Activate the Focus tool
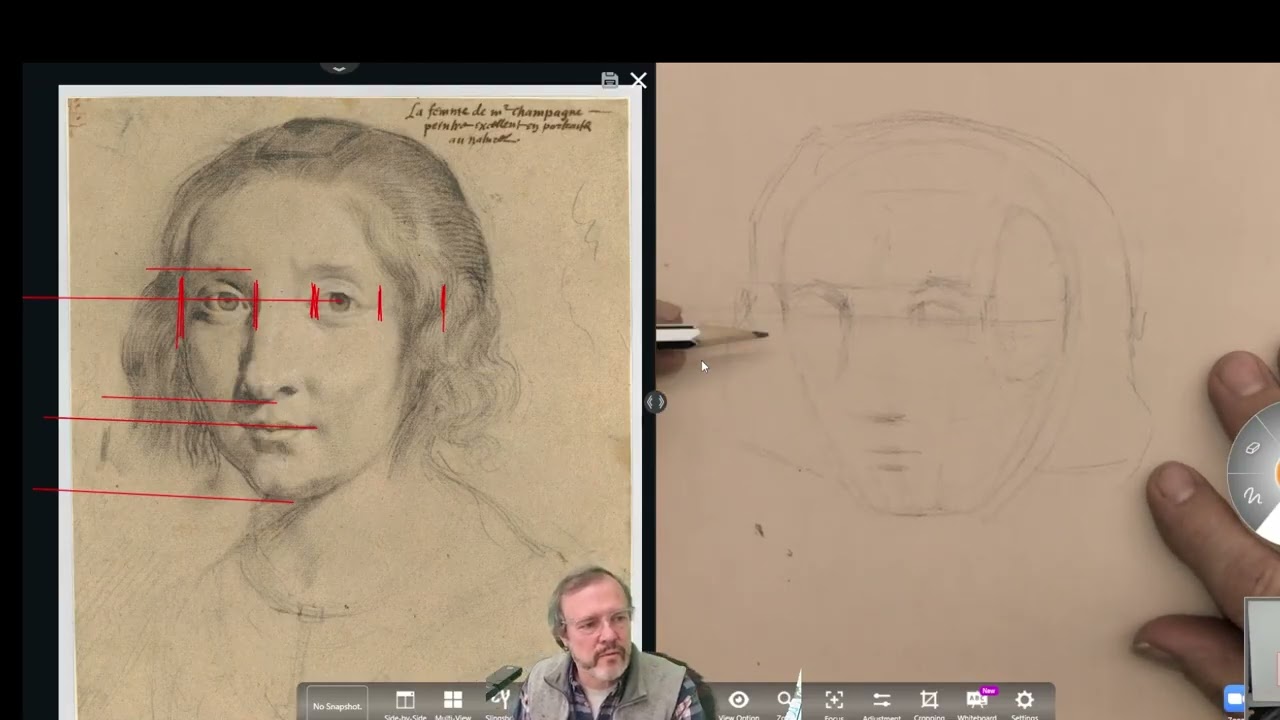The height and width of the screenshot is (720, 1280). (834, 703)
